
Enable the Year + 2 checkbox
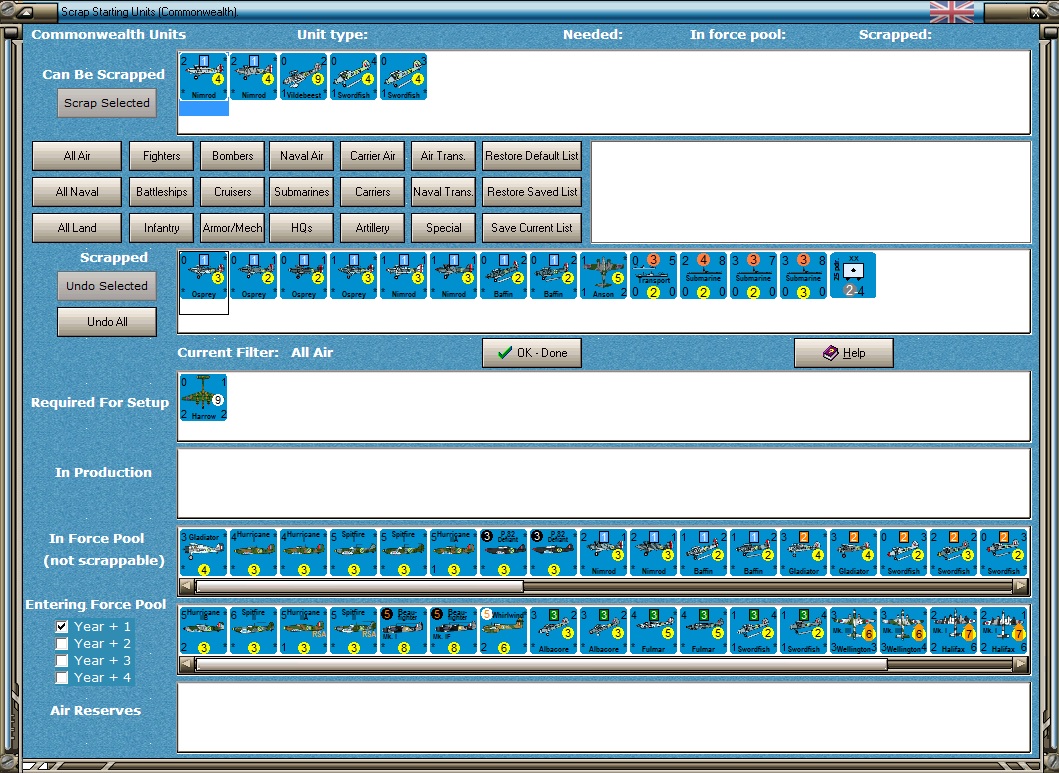pyautogui.click(x=62, y=643)
